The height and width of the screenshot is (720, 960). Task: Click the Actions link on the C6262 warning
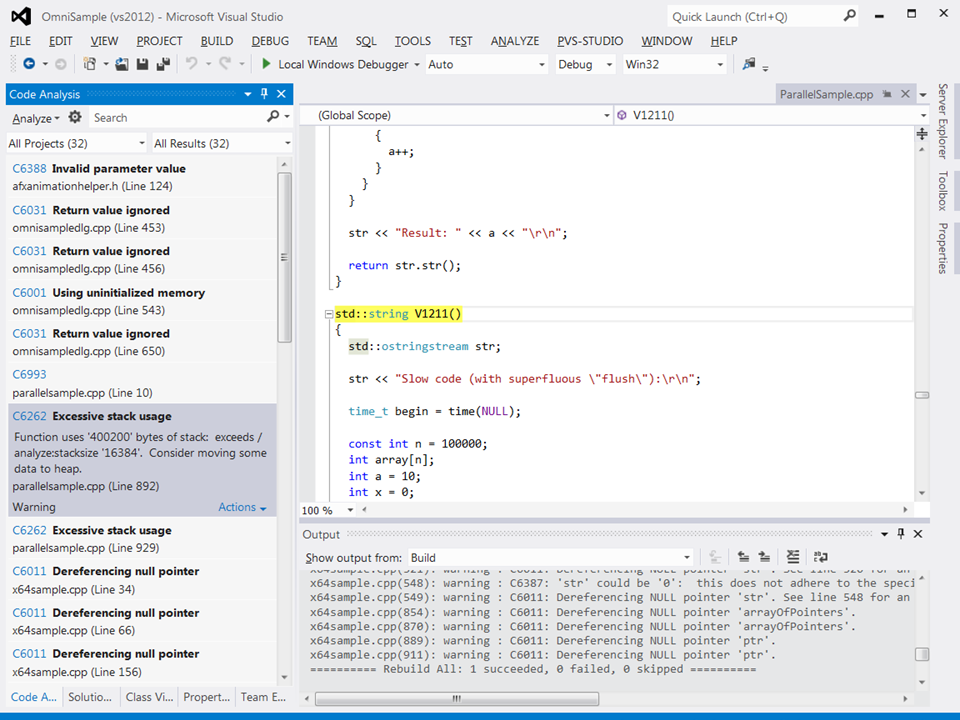click(242, 507)
